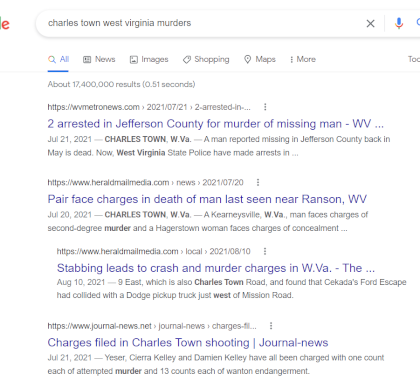Screen dimensions: 420x387
Task: Open 'Pair face charges in death' result
Action: pos(207,199)
